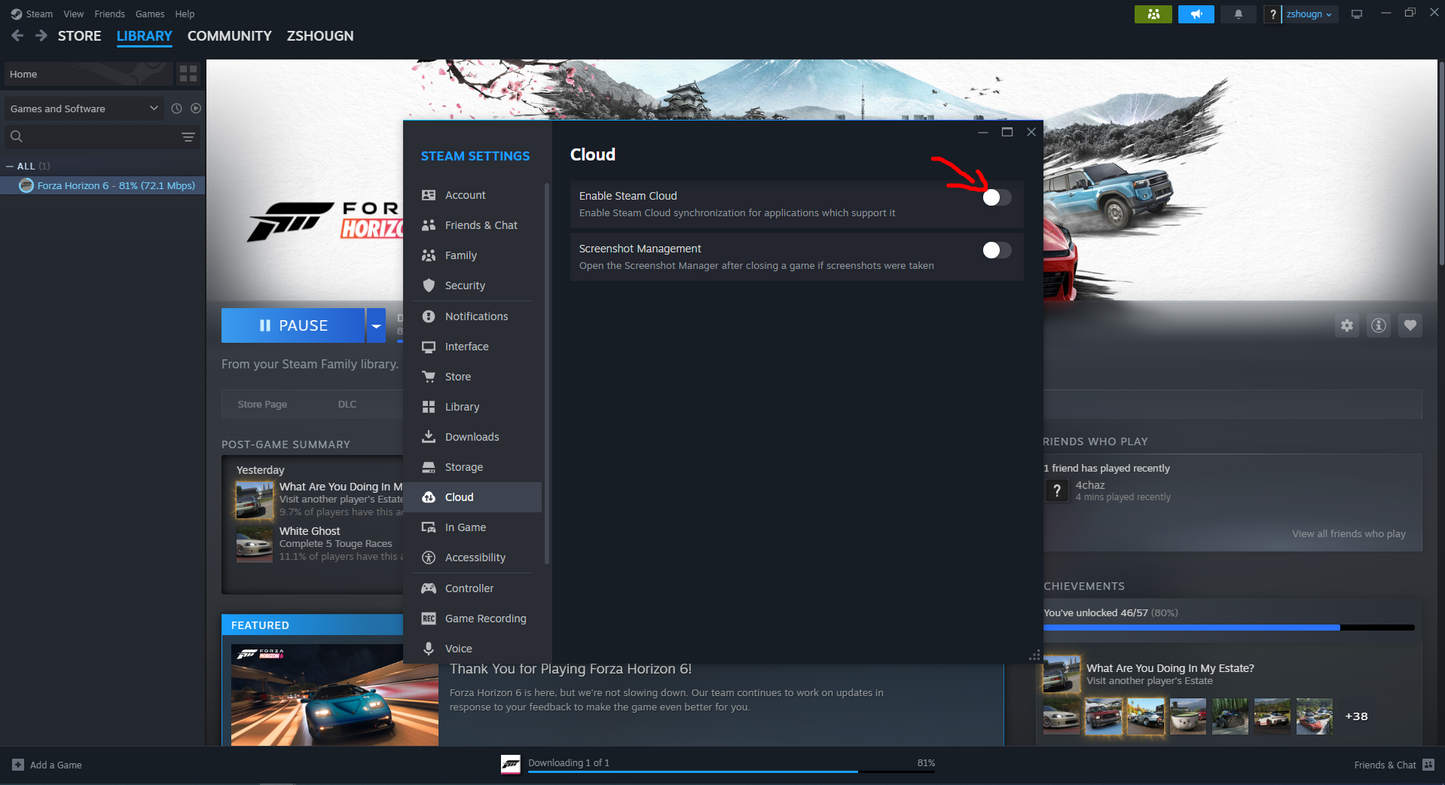Open the View menu

[x=73, y=14]
